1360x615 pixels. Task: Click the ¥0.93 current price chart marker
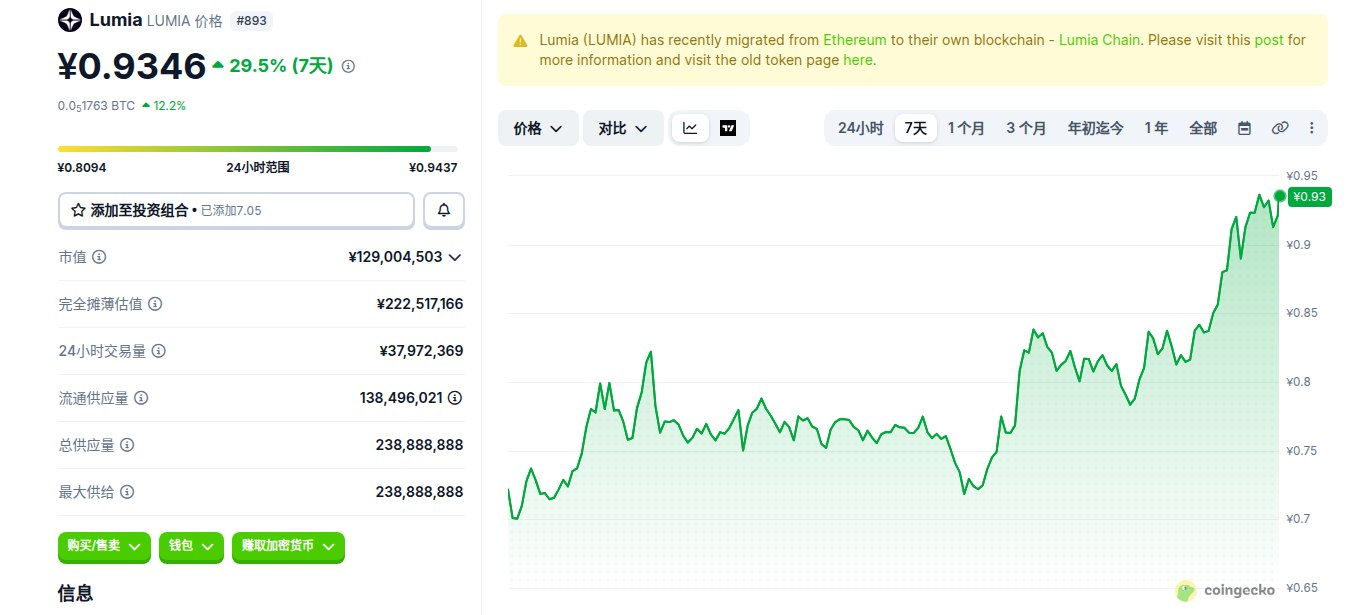(x=1308, y=196)
